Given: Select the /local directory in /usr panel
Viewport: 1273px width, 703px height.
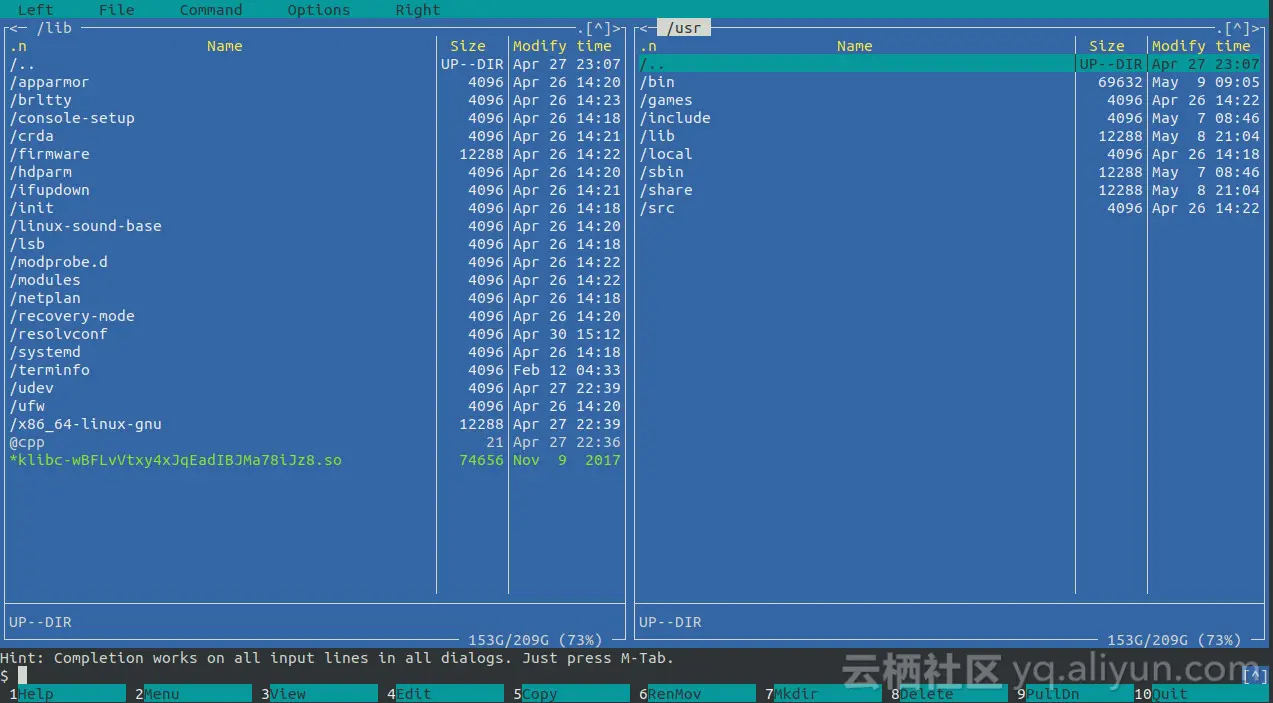Looking at the screenshot, I should 950,154.
